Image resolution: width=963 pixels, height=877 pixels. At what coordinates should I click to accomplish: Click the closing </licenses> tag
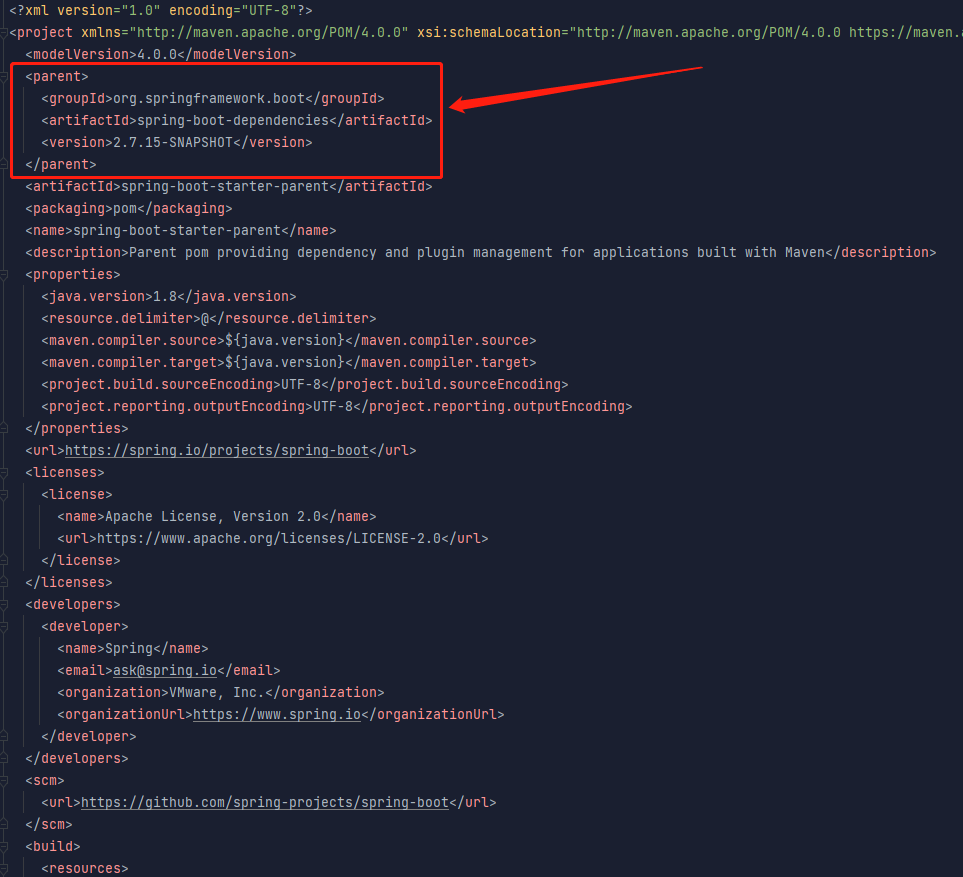(69, 582)
